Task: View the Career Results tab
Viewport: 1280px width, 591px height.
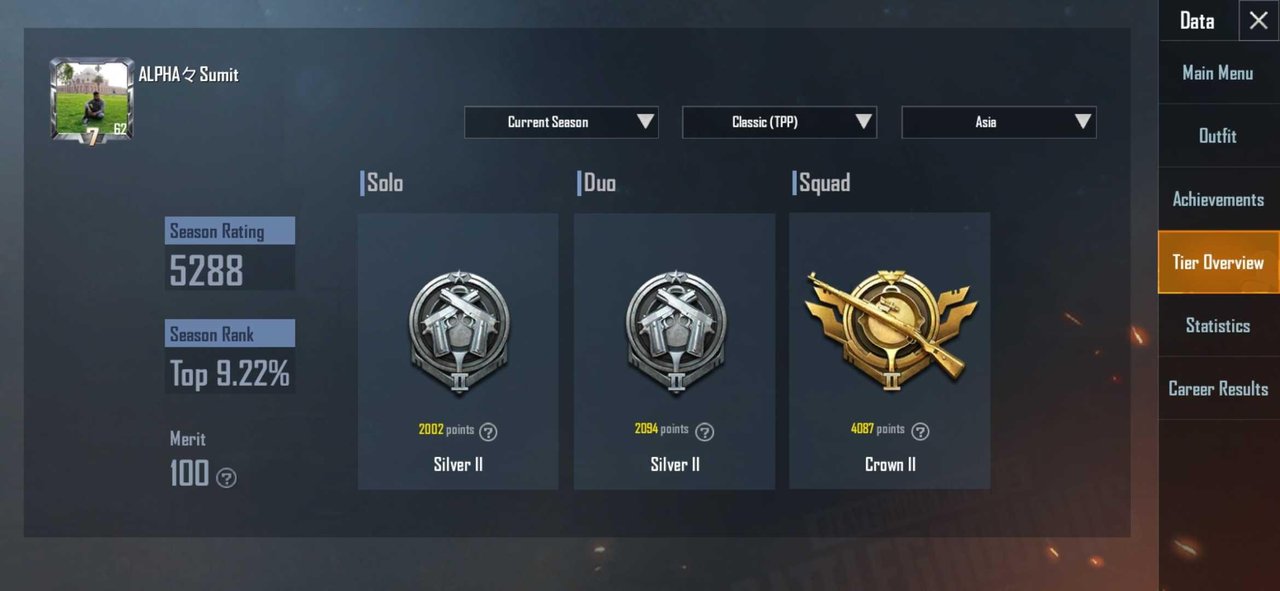Action: point(1218,388)
